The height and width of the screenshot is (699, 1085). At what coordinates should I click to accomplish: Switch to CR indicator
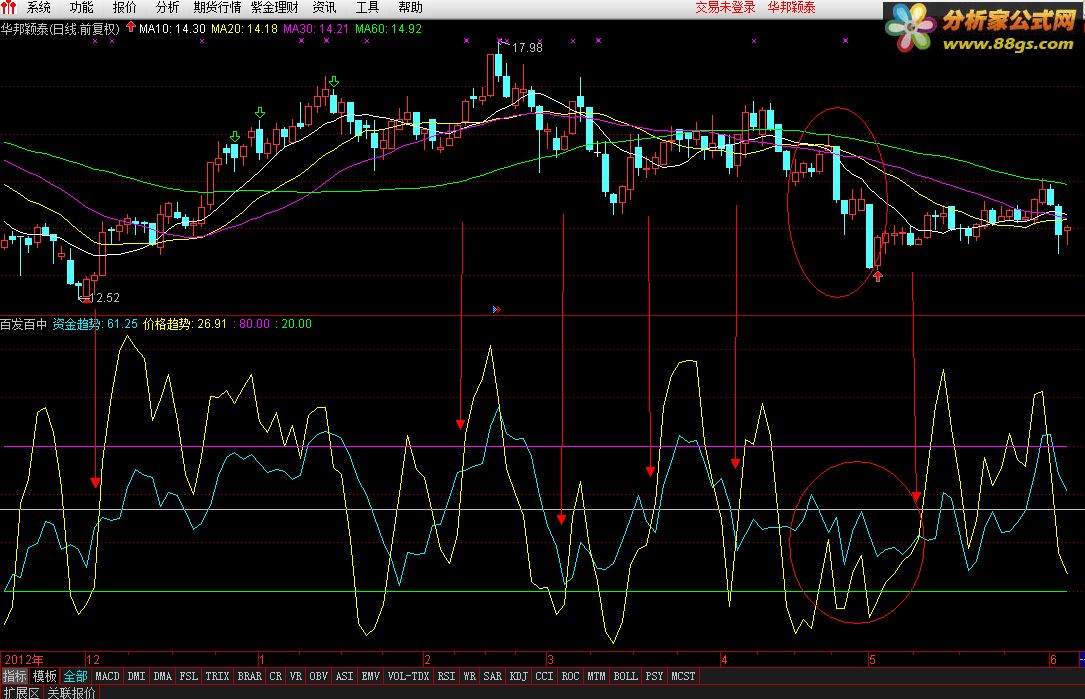pyautogui.click(x=275, y=676)
